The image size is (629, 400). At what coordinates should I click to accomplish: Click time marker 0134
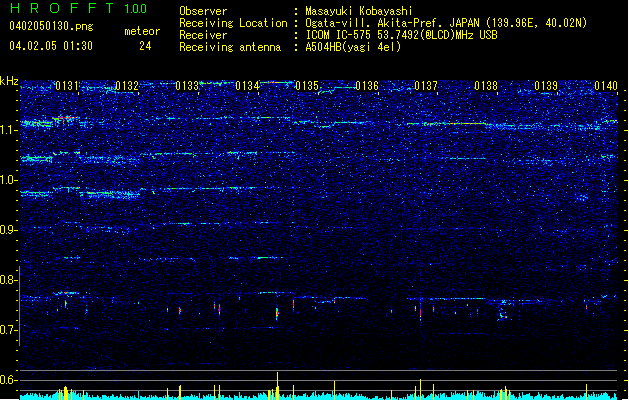(x=247, y=86)
